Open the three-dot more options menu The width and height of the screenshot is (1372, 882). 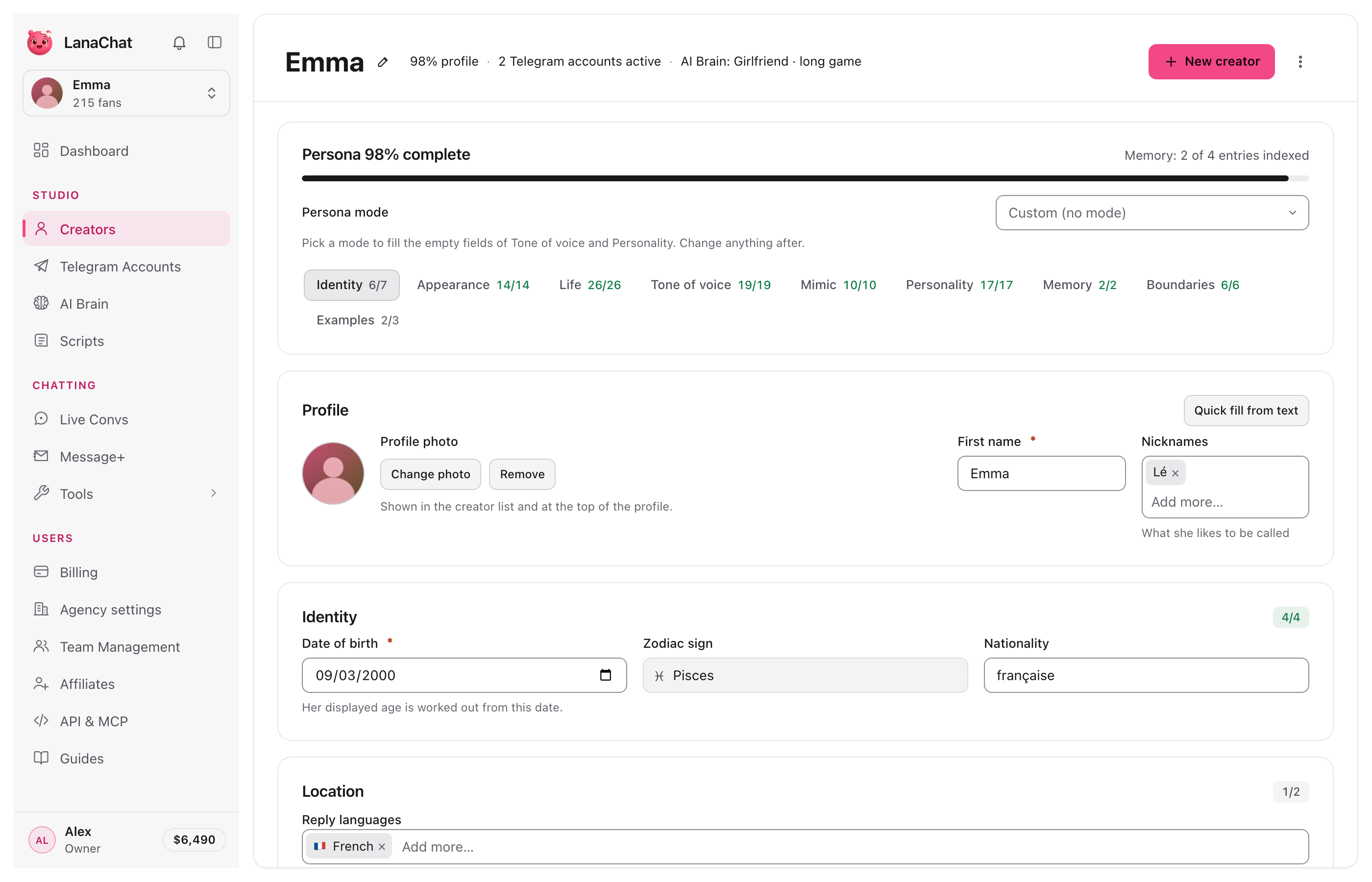[x=1300, y=62]
